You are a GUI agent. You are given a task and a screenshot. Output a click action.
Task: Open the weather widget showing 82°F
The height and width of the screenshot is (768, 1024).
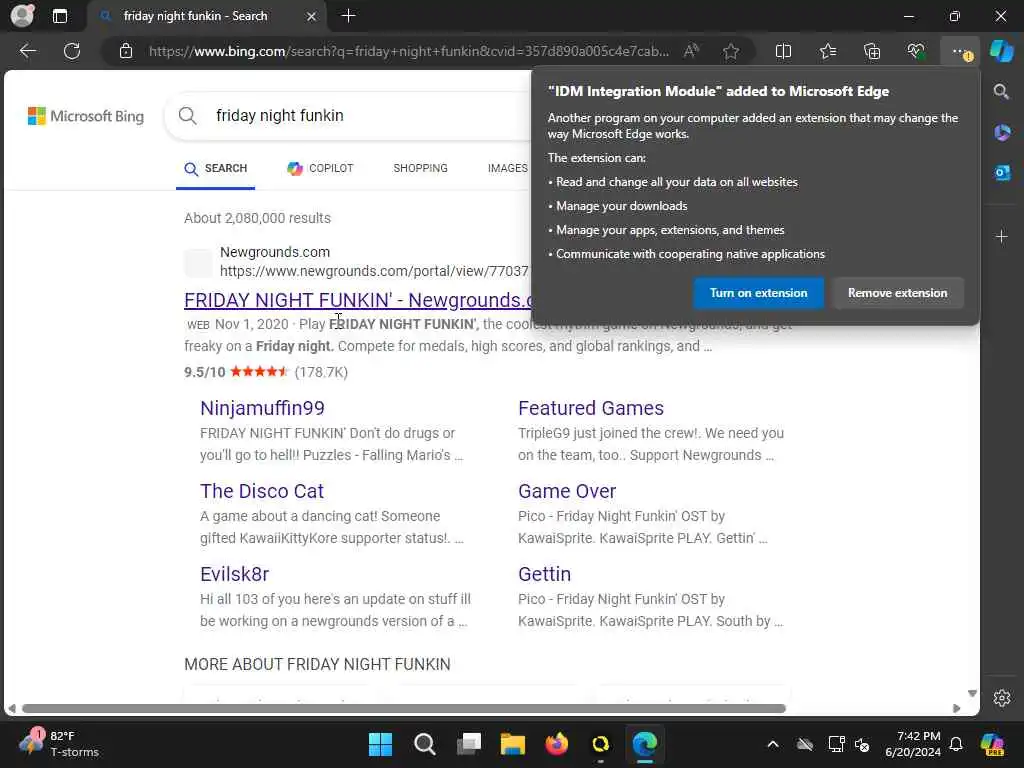pos(59,744)
